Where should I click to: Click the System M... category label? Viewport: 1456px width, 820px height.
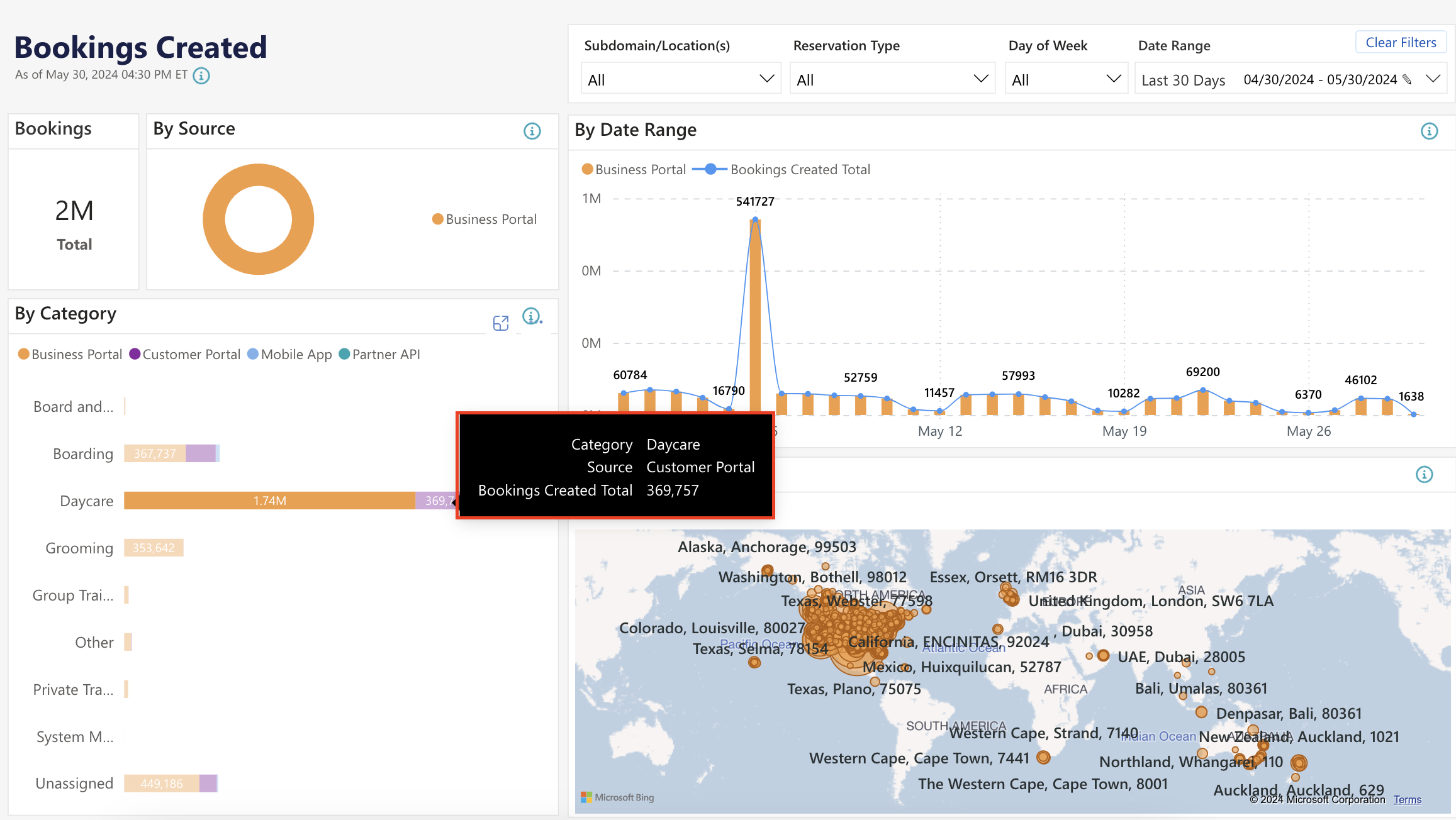point(75,737)
